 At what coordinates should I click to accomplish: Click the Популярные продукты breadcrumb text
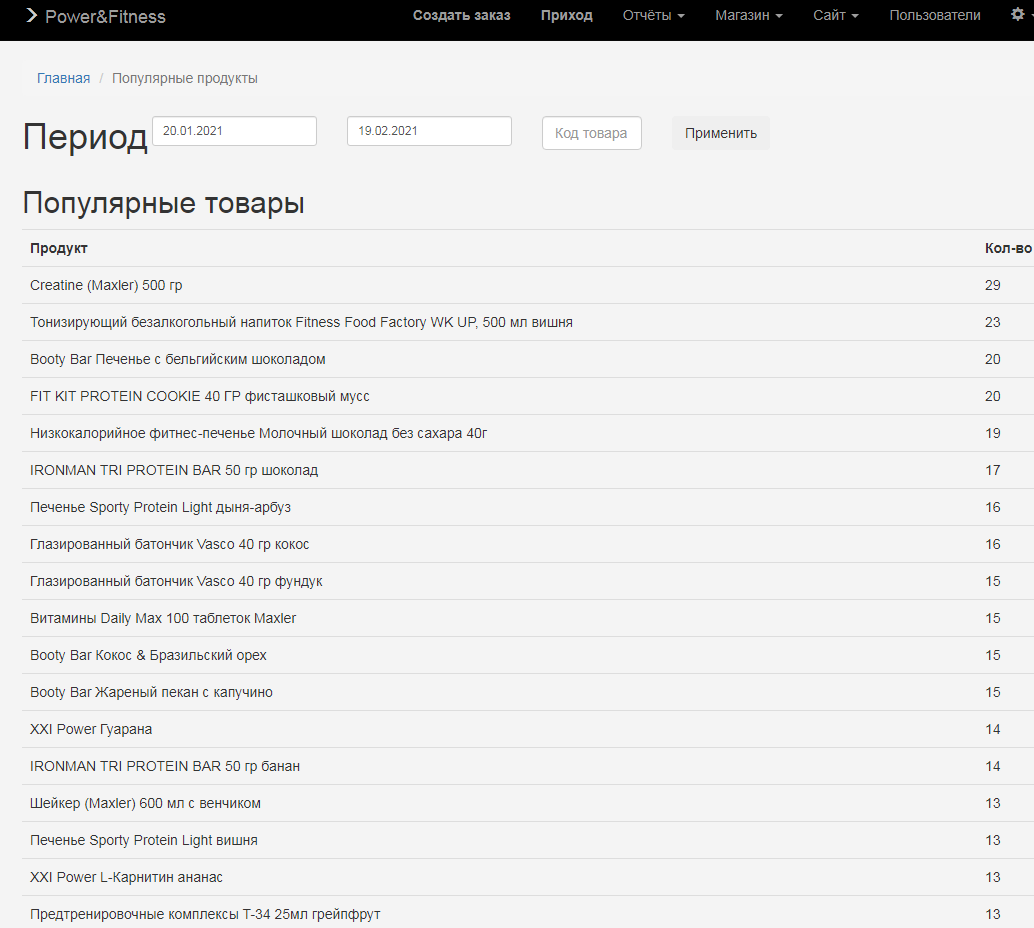click(185, 78)
